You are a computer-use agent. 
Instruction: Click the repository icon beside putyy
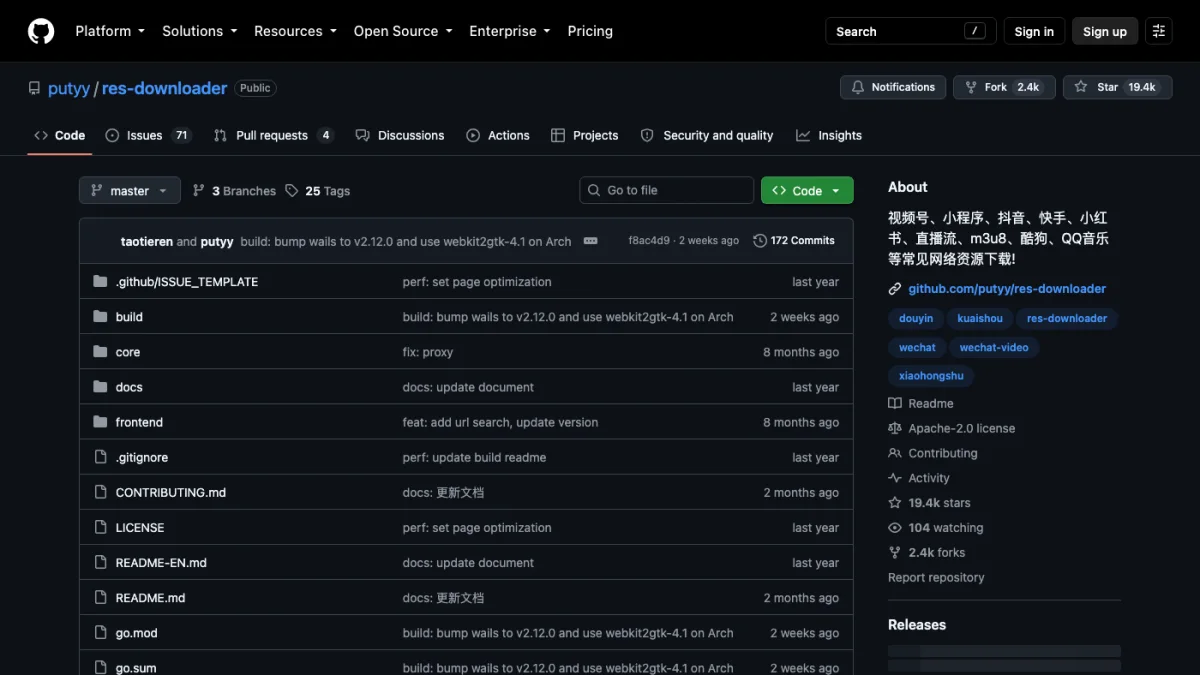click(x=34, y=88)
